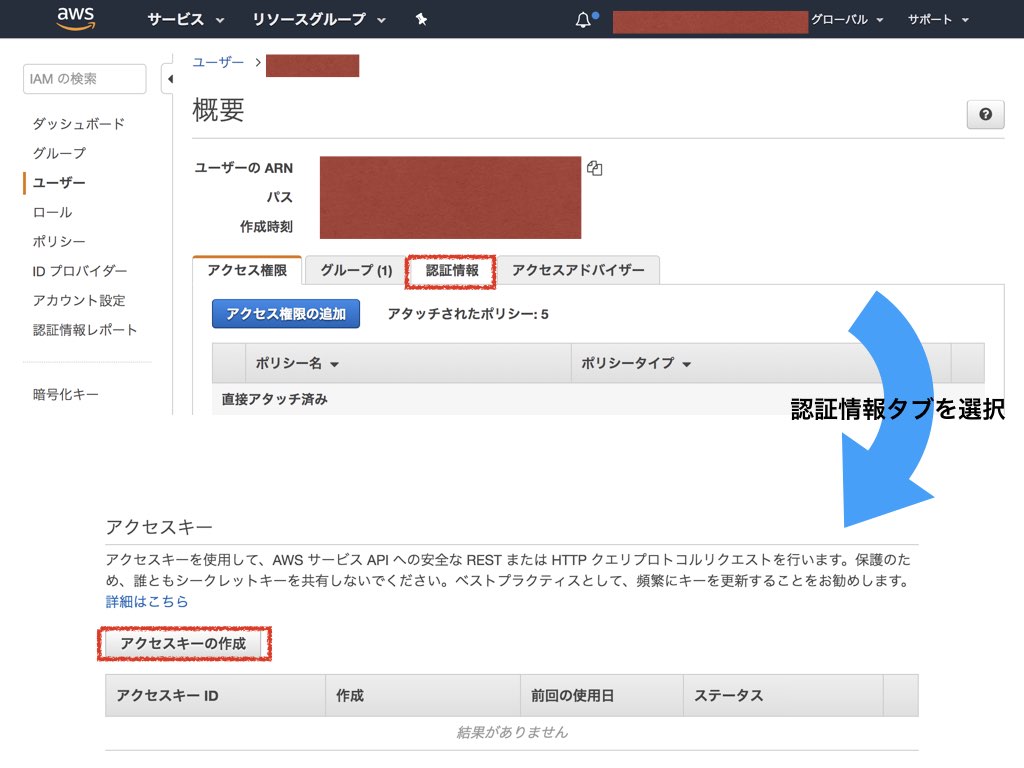This screenshot has height=768, width=1024.
Task: Switch to the アクセス権限 tab
Action: (248, 270)
